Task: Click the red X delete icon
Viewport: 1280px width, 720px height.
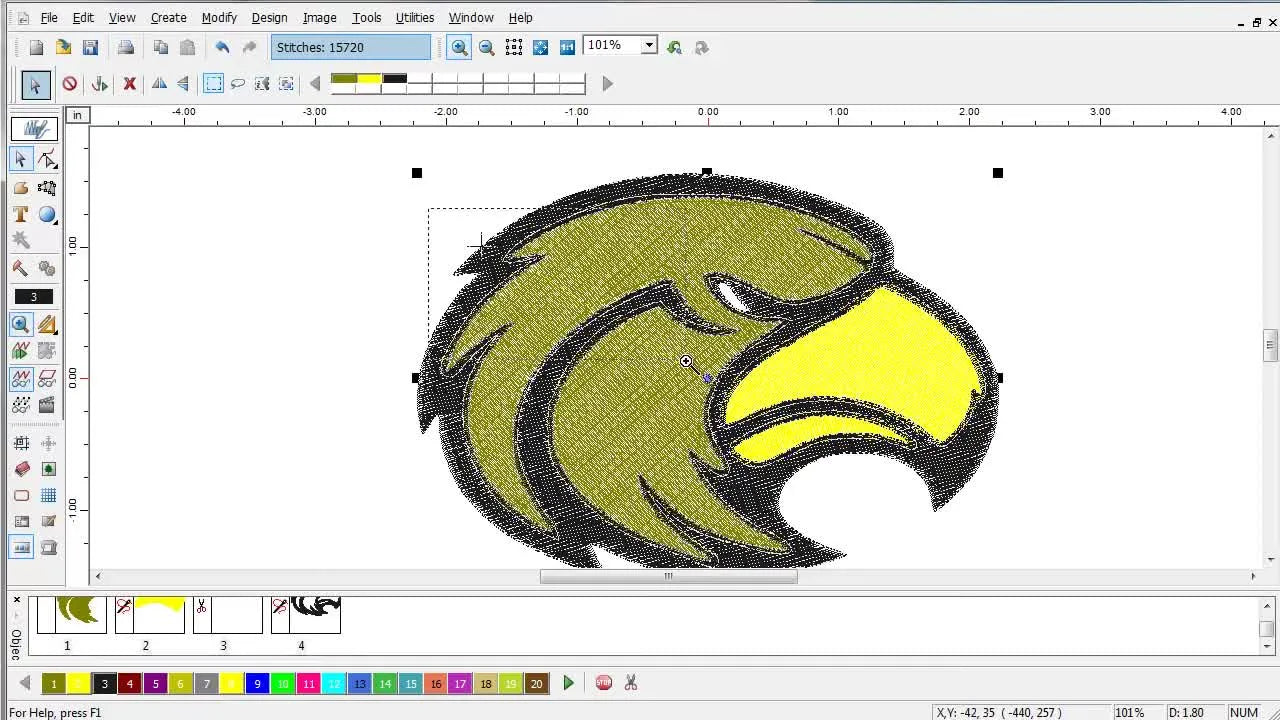Action: 129,84
